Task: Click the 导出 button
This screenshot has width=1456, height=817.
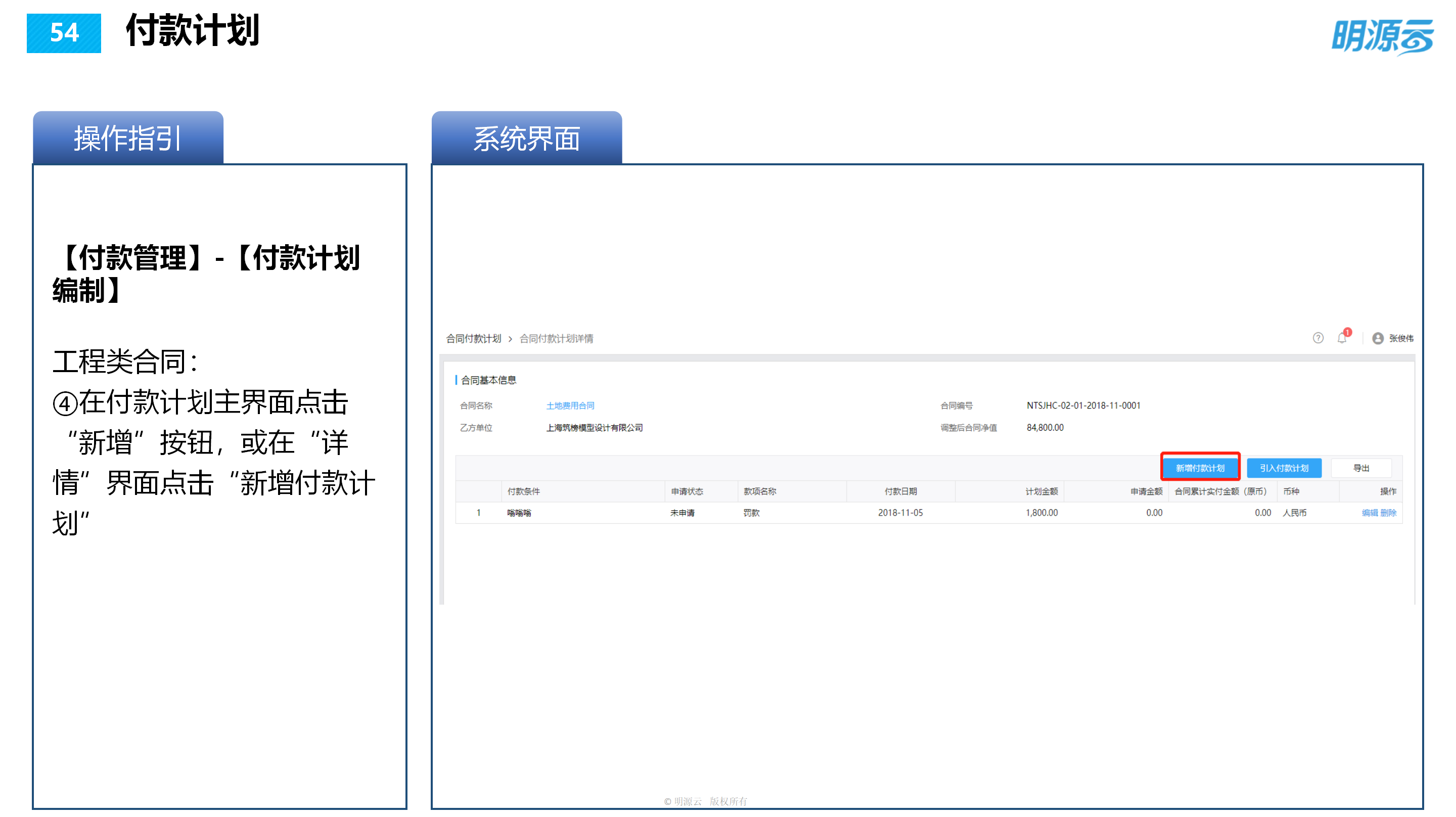Action: tap(1361, 468)
